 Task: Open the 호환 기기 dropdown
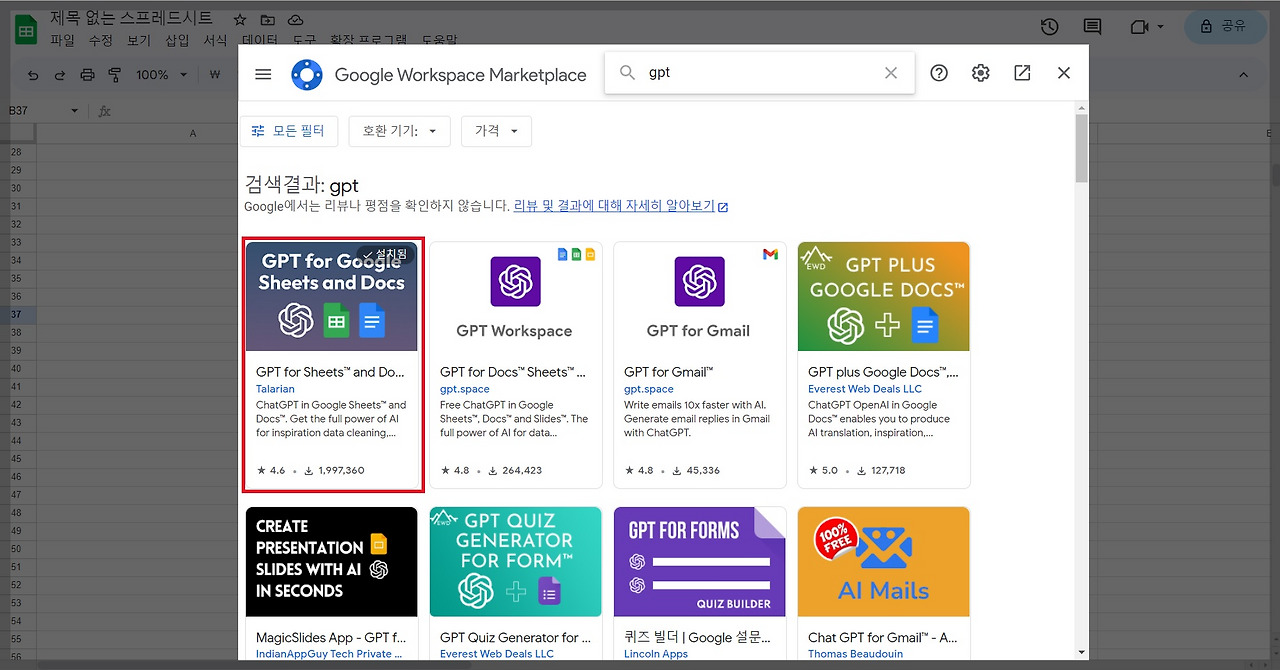click(x=399, y=131)
